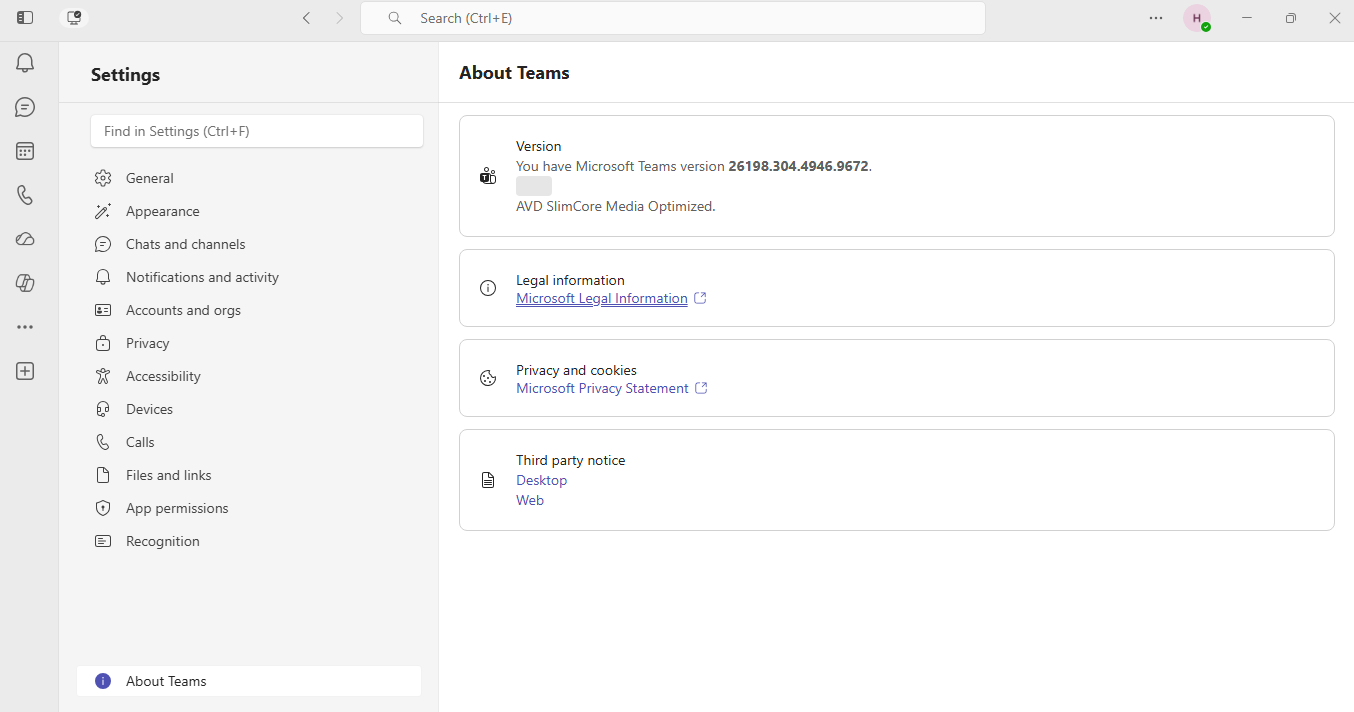Click 'AVD SlimCore Media Optimized.' text
Image resolution: width=1354 pixels, height=712 pixels.
(616, 206)
